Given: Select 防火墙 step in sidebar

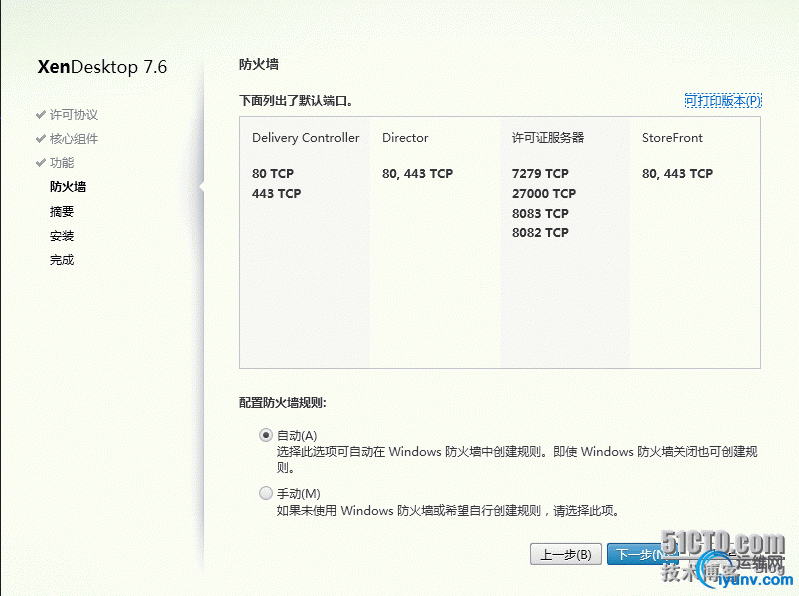Looking at the screenshot, I should coord(68,187).
